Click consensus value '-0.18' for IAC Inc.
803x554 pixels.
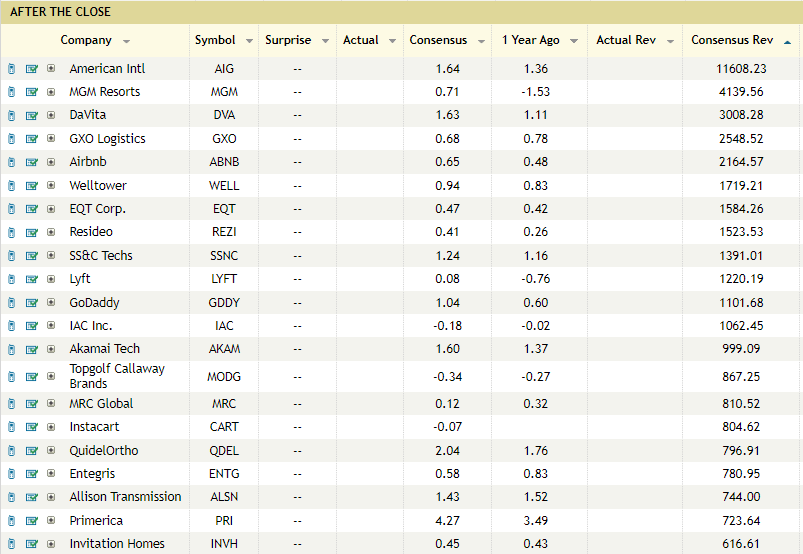[448, 326]
